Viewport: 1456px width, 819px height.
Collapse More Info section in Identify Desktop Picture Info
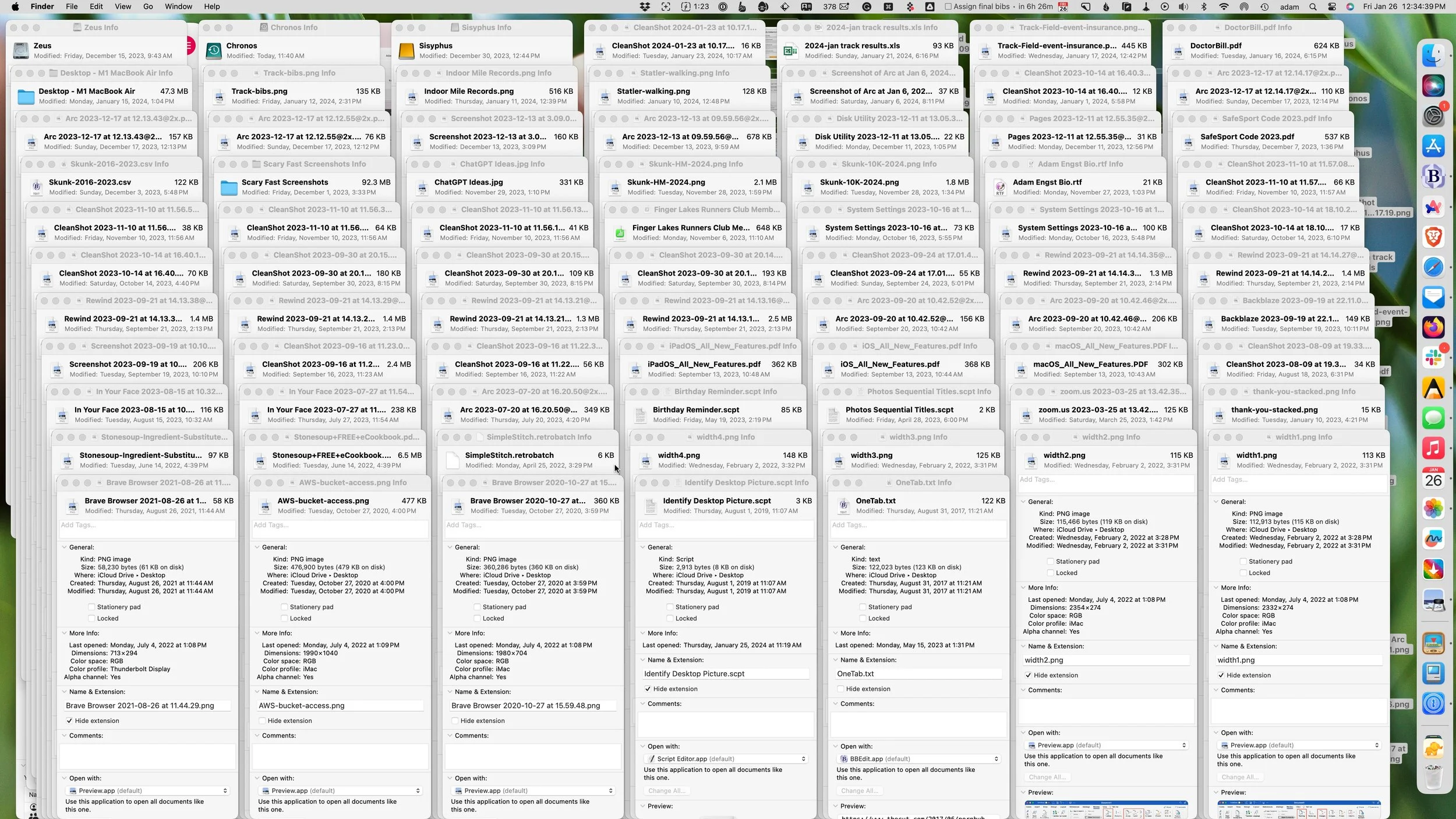click(x=644, y=633)
